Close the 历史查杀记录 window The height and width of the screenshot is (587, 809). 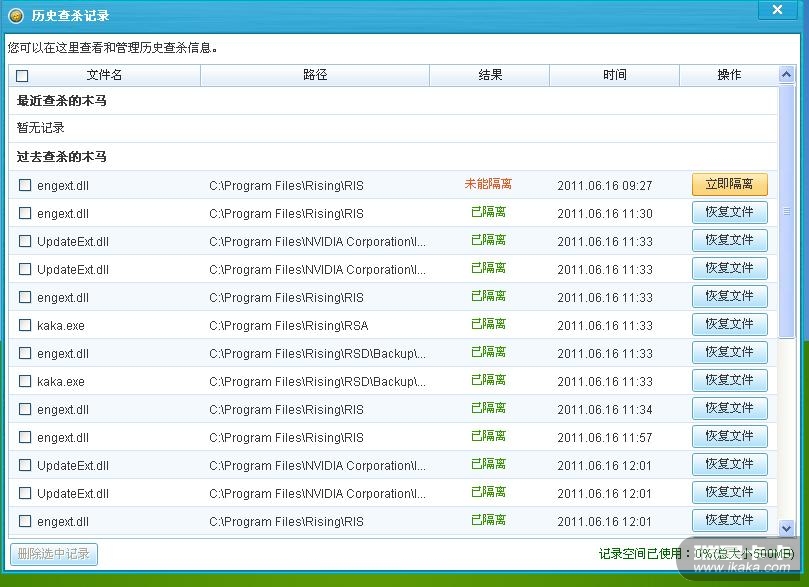pyautogui.click(x=778, y=10)
